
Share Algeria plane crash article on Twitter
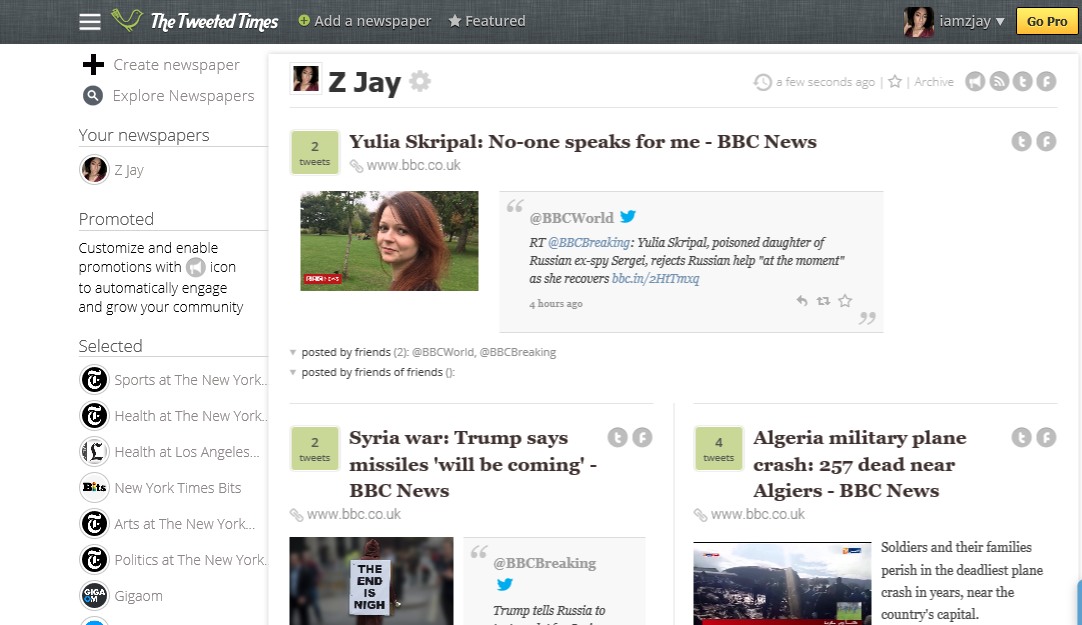1021,437
